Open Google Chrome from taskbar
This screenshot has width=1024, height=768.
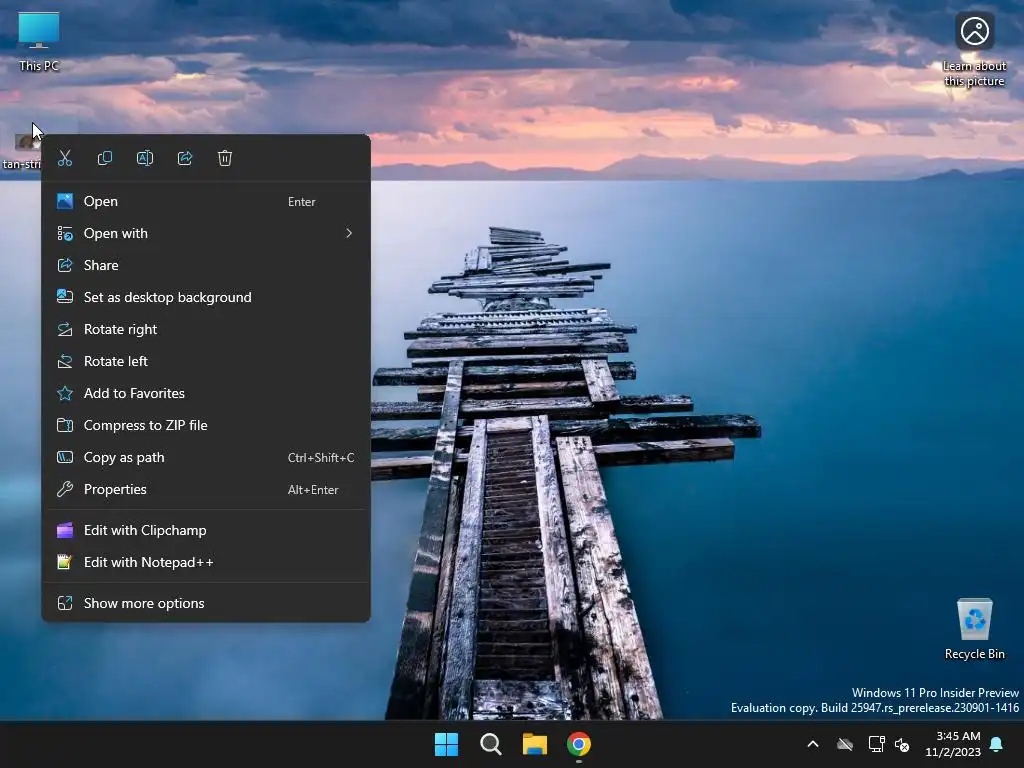coord(579,744)
